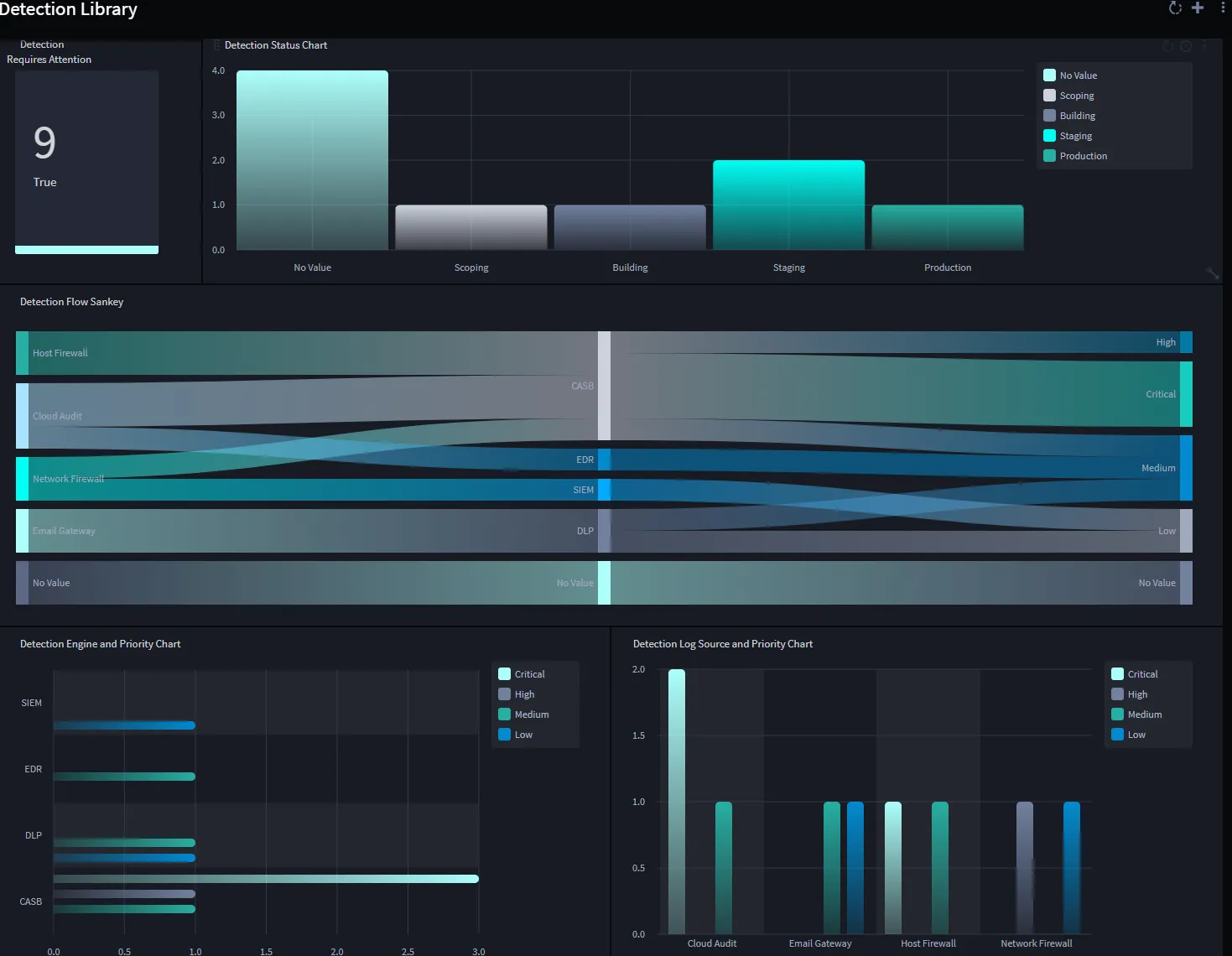
Task: Click the SIEM Low horizontal bar
Action: 124,725
